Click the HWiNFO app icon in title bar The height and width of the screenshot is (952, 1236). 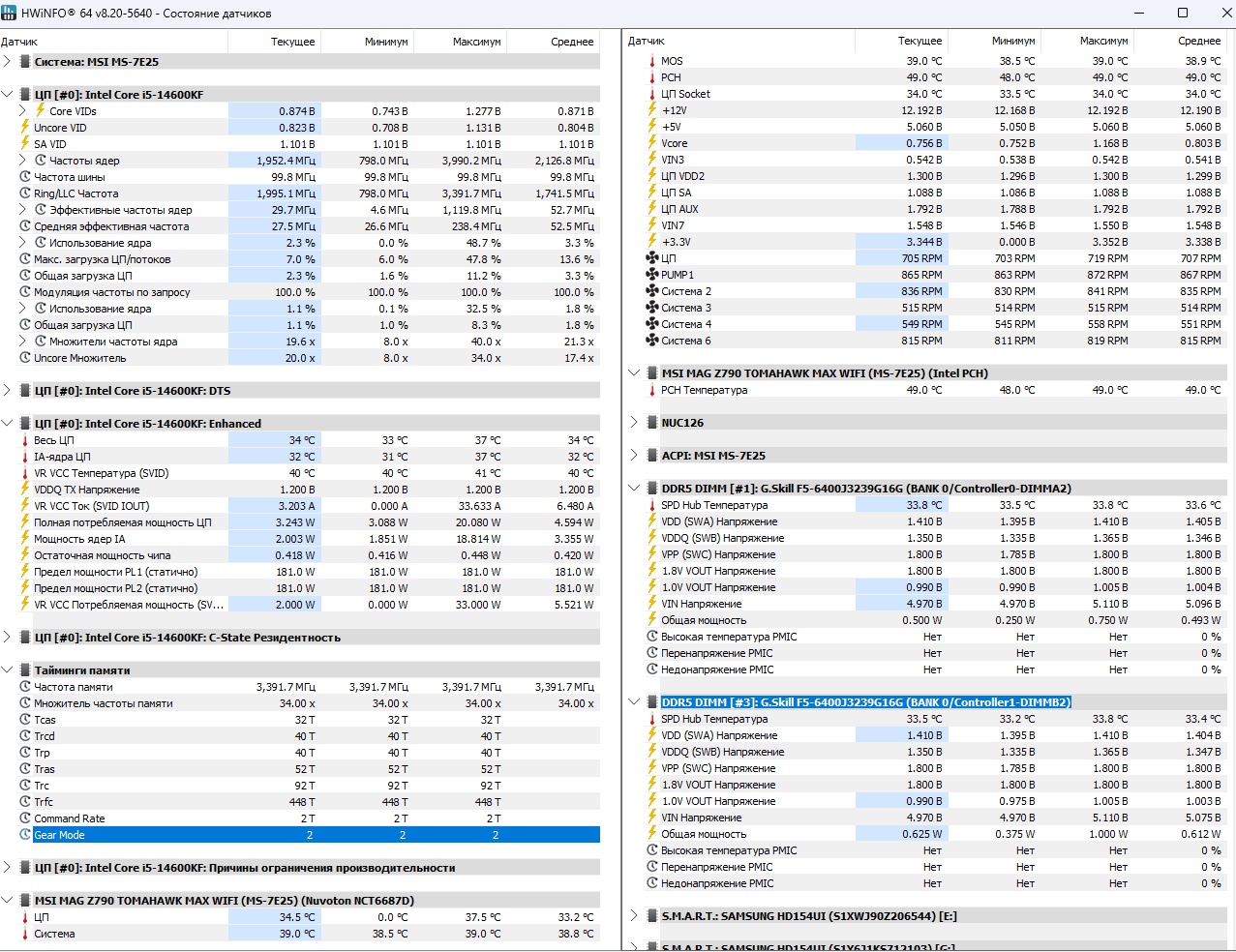pos(9,13)
